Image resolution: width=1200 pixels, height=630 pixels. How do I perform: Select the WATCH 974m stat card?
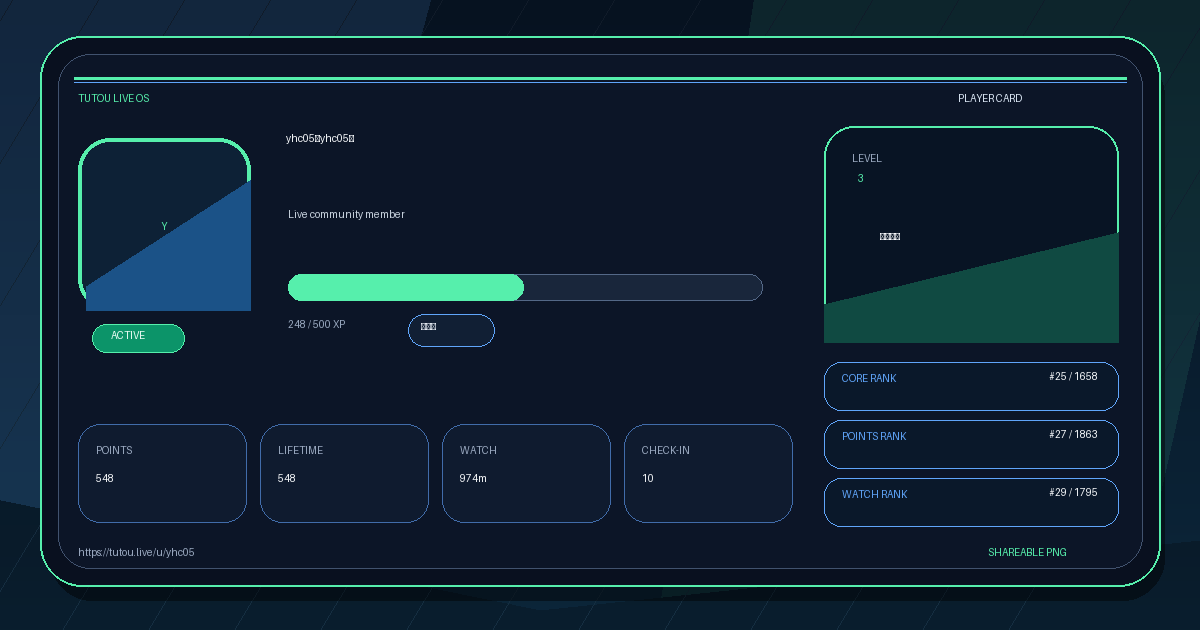coord(526,473)
